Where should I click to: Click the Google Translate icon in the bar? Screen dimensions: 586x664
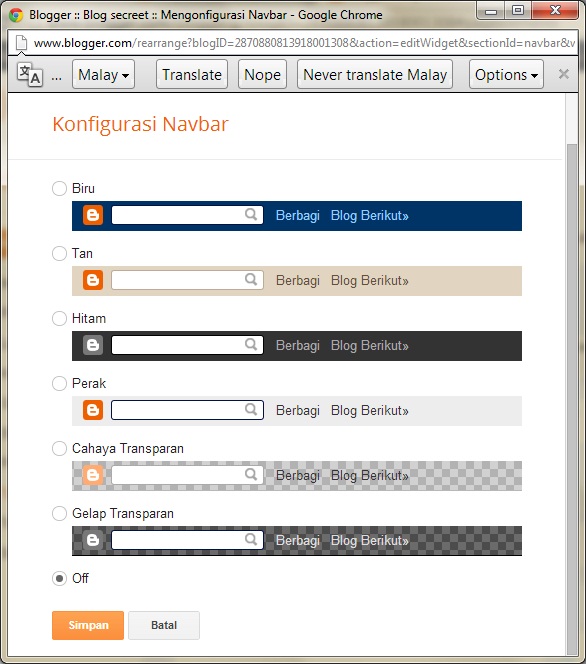30,75
